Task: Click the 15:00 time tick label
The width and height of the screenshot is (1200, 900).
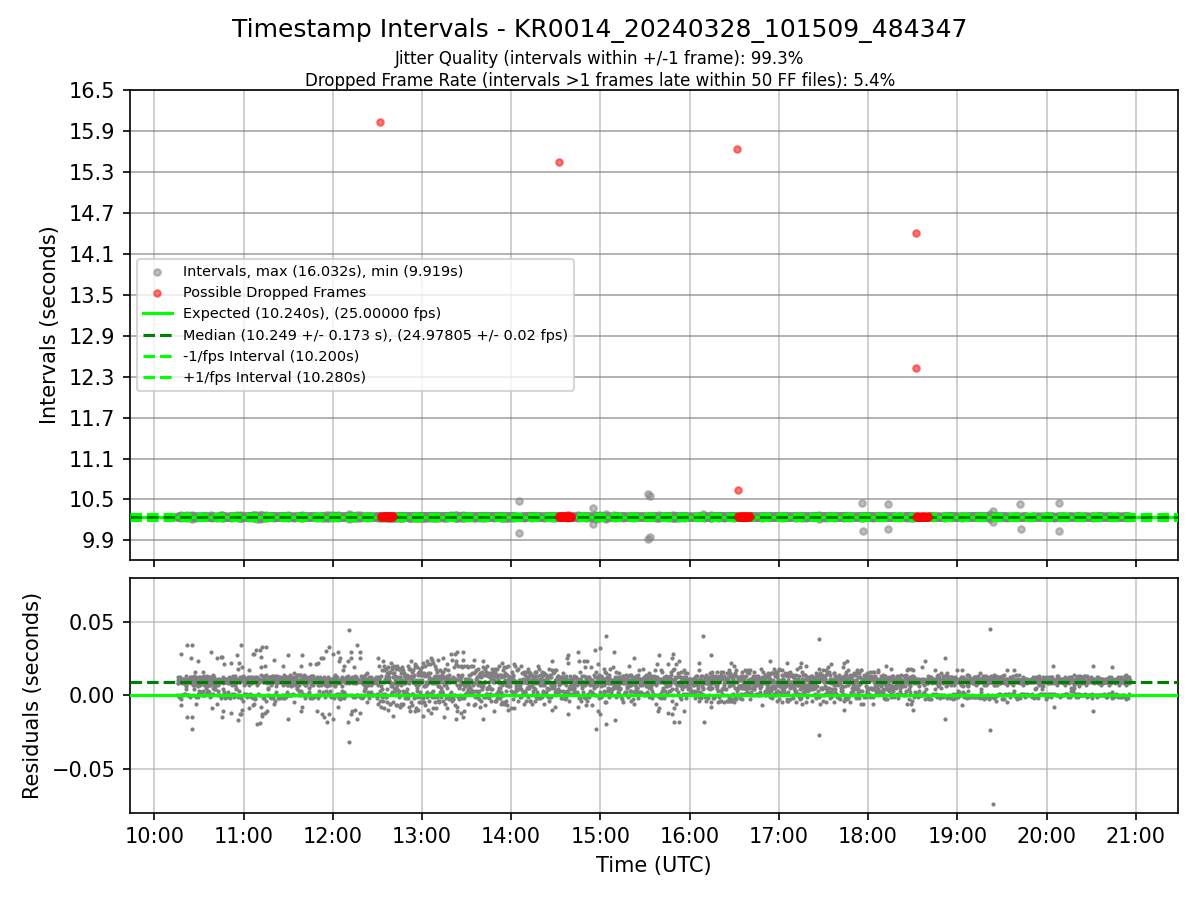Action: point(600,835)
